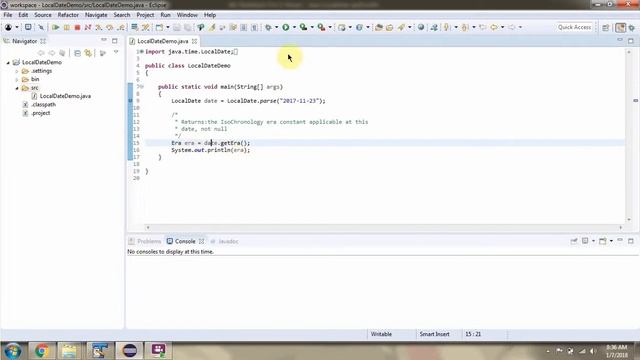The height and width of the screenshot is (360, 640).
Task: Toggle Link with Editor in Navigator
Action: (x=88, y=53)
